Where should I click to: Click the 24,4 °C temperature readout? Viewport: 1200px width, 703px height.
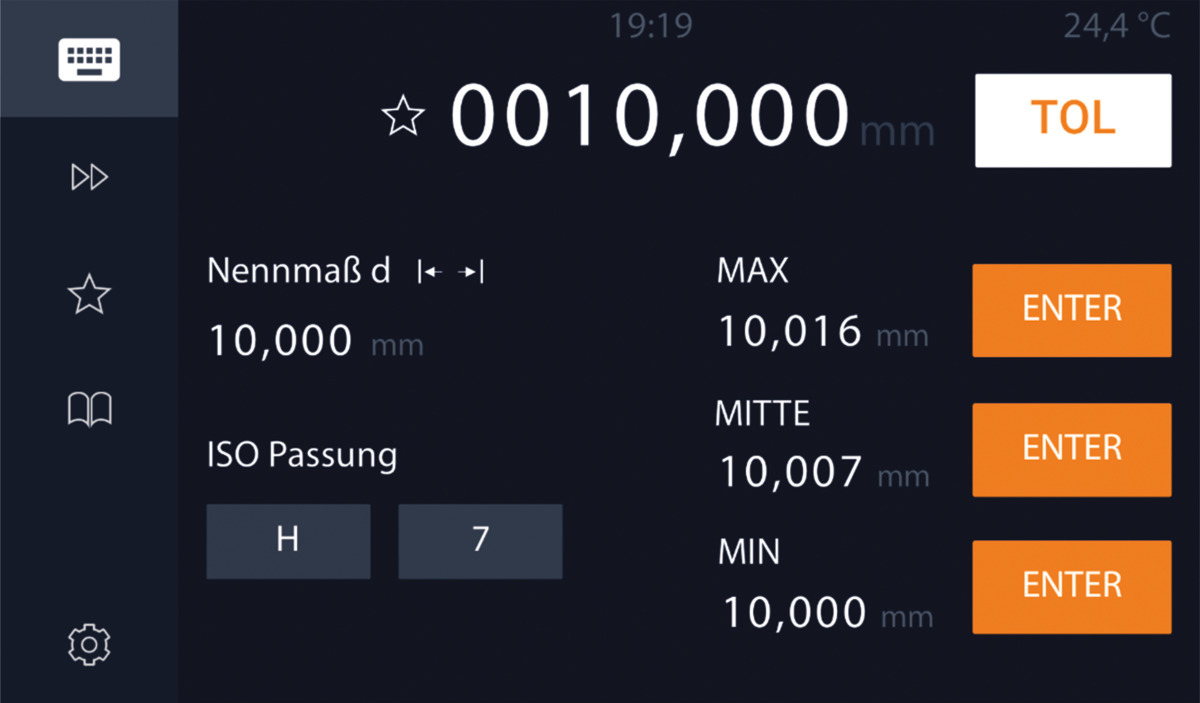pyautogui.click(x=1116, y=26)
